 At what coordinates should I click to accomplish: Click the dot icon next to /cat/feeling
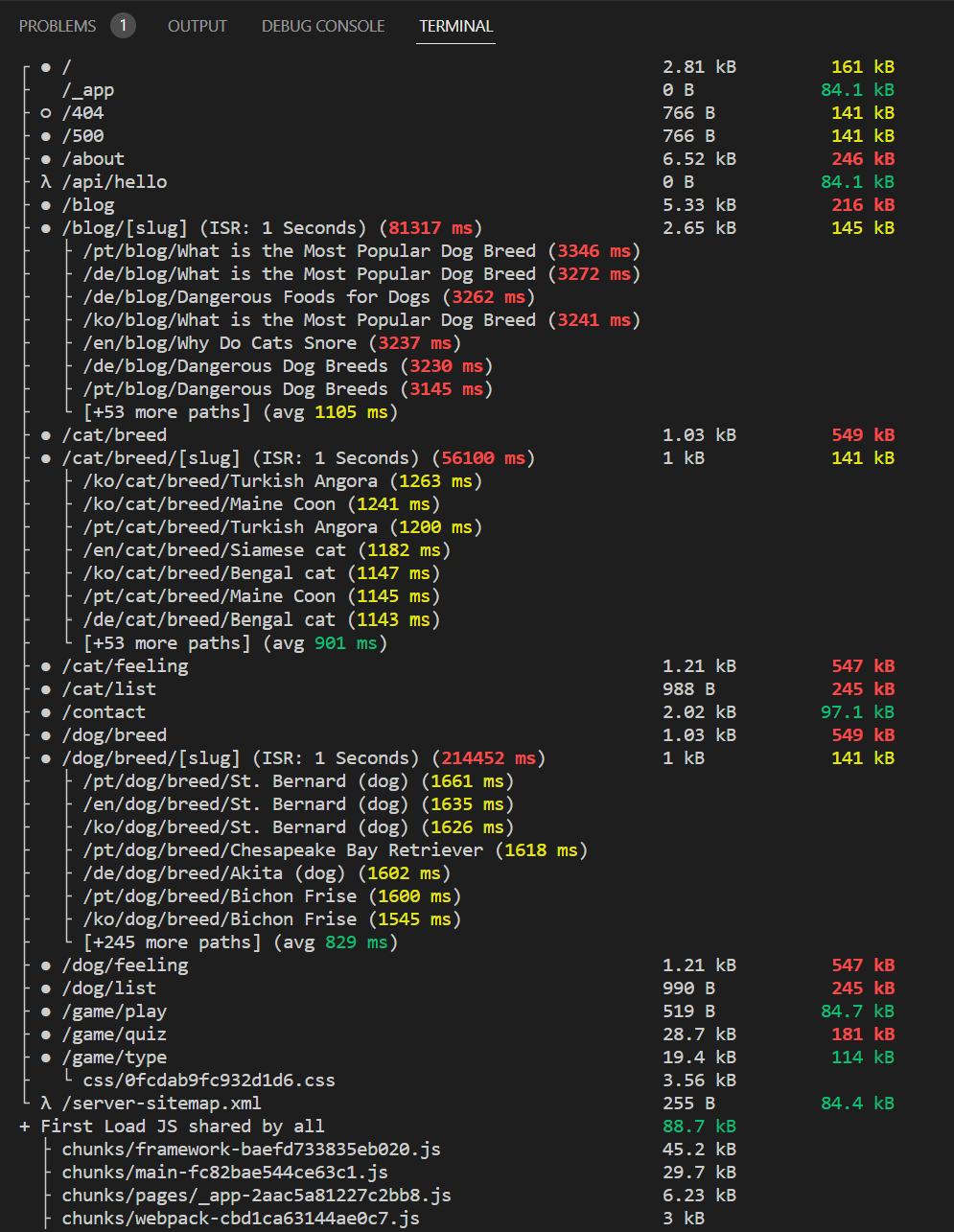pos(45,665)
